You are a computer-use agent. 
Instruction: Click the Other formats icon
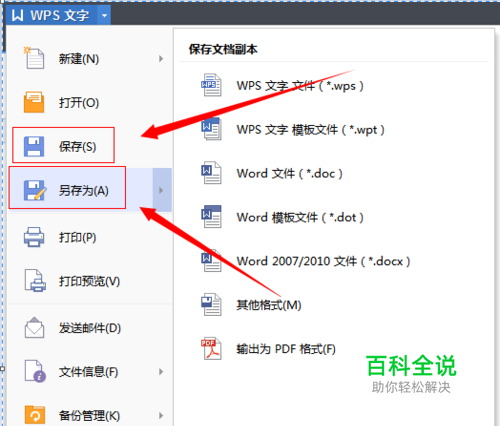211,304
